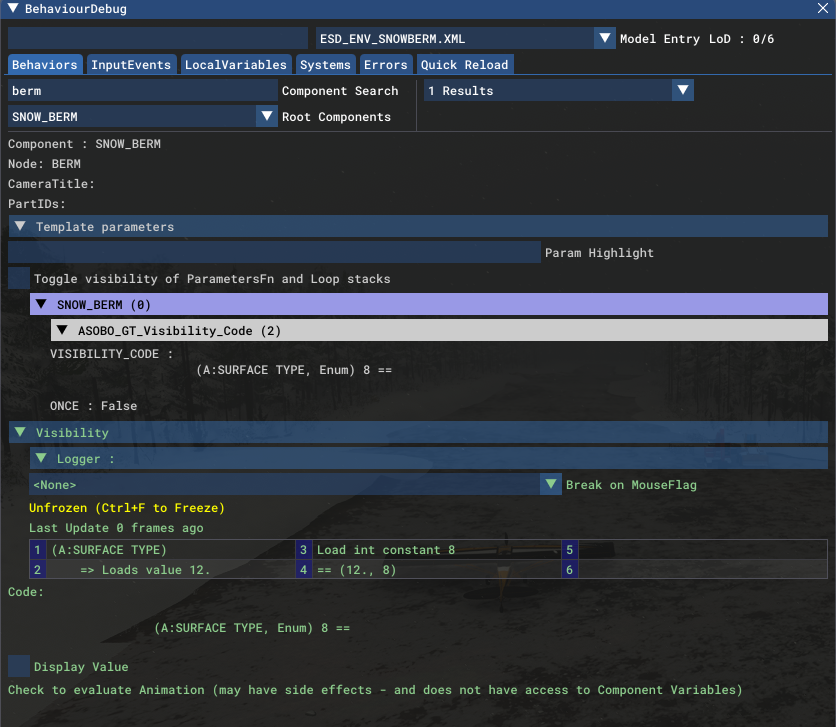This screenshot has width=836, height=727.
Task: Click the triangle beside SNOW_BERM (0)
Action: click(x=41, y=304)
